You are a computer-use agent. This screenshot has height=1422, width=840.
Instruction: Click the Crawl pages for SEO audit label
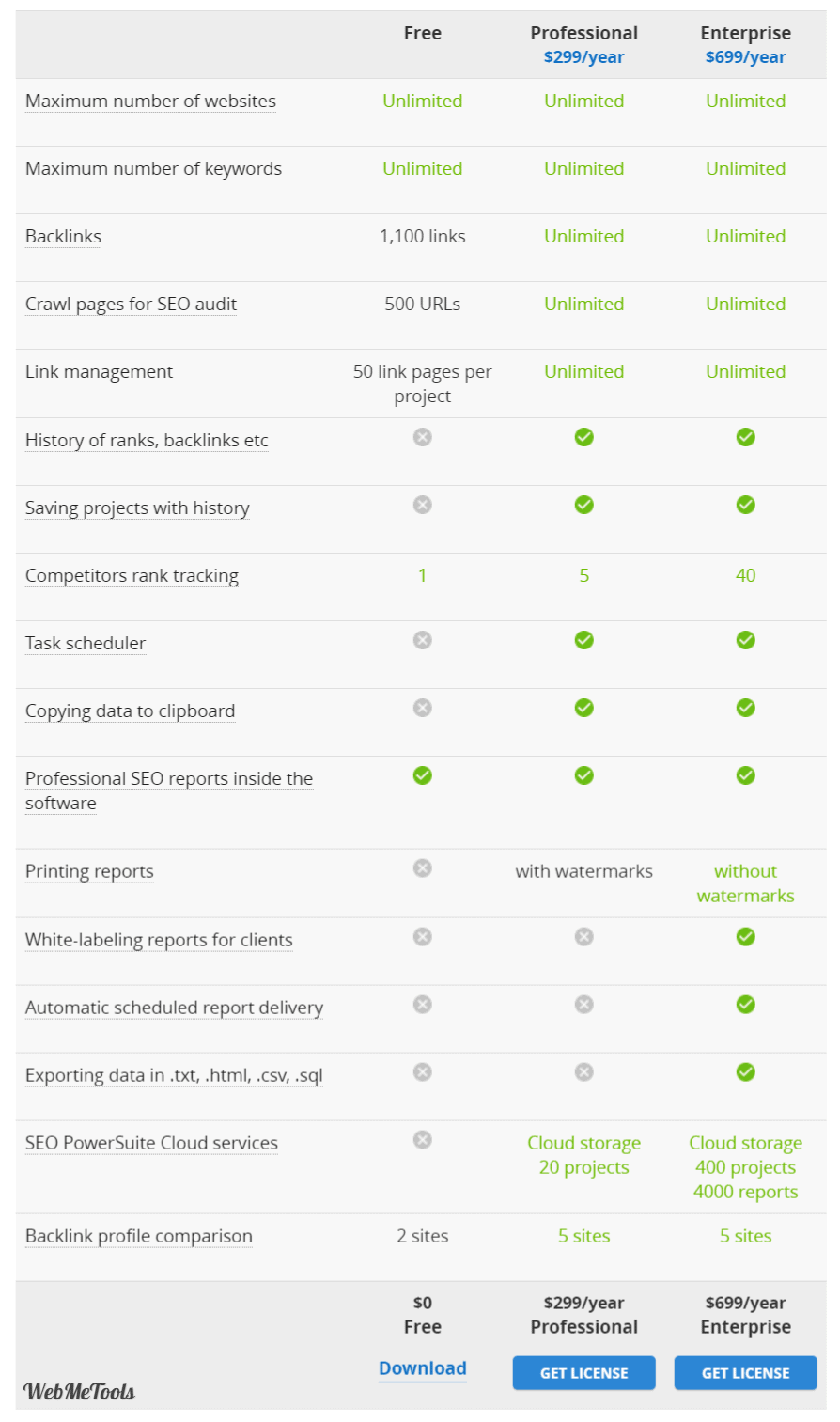(x=131, y=305)
